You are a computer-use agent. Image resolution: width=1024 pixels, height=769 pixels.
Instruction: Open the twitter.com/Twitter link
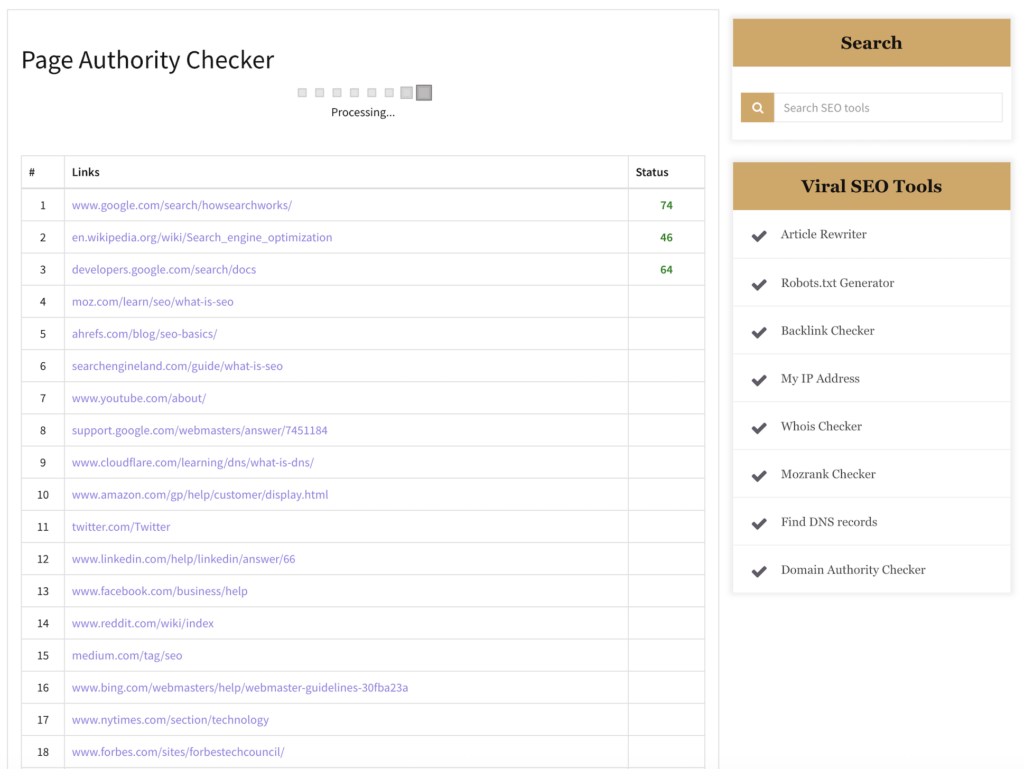[121, 526]
